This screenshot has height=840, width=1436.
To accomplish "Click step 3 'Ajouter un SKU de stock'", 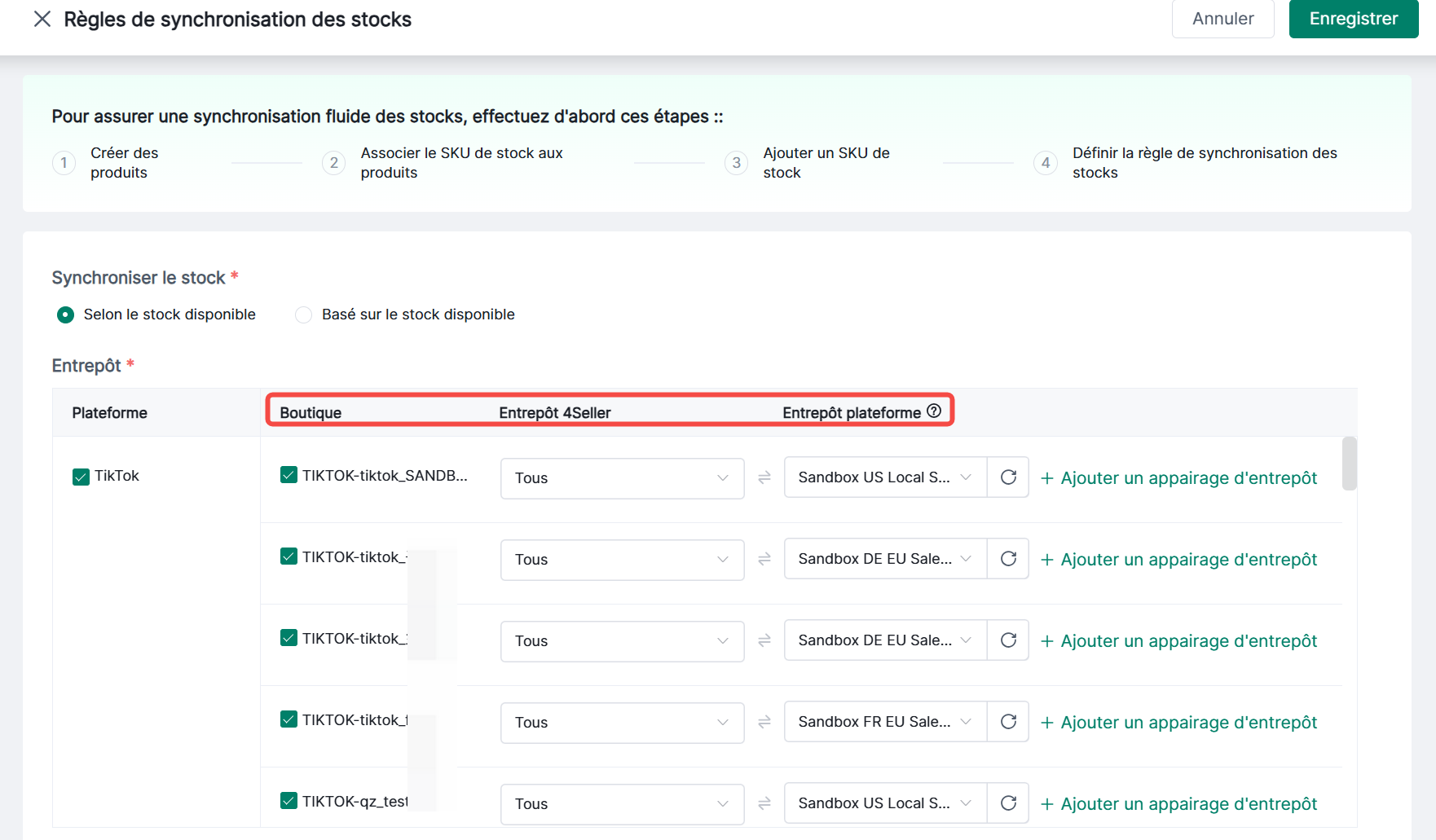I will [x=826, y=163].
